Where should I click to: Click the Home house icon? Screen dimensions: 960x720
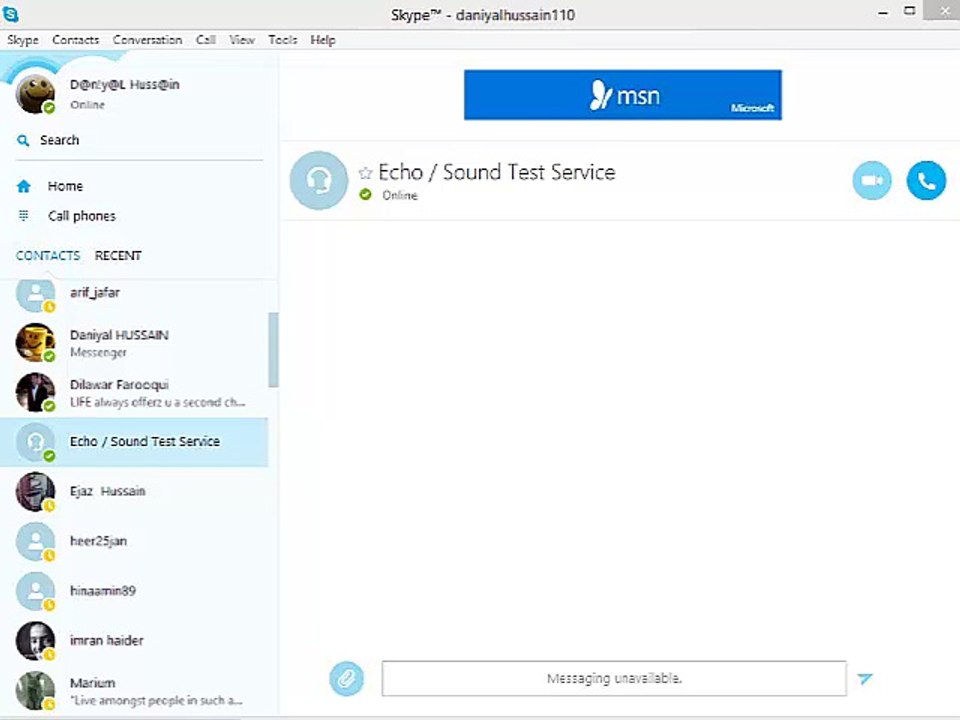[23, 186]
